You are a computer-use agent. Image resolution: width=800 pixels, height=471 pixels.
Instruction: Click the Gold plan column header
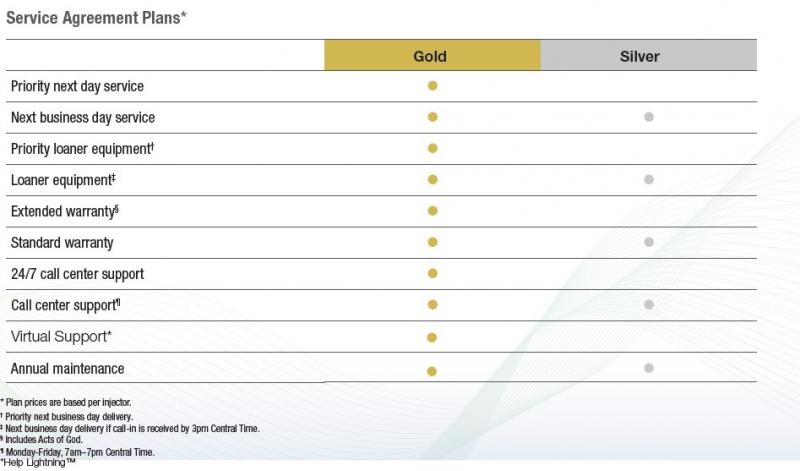[430, 56]
